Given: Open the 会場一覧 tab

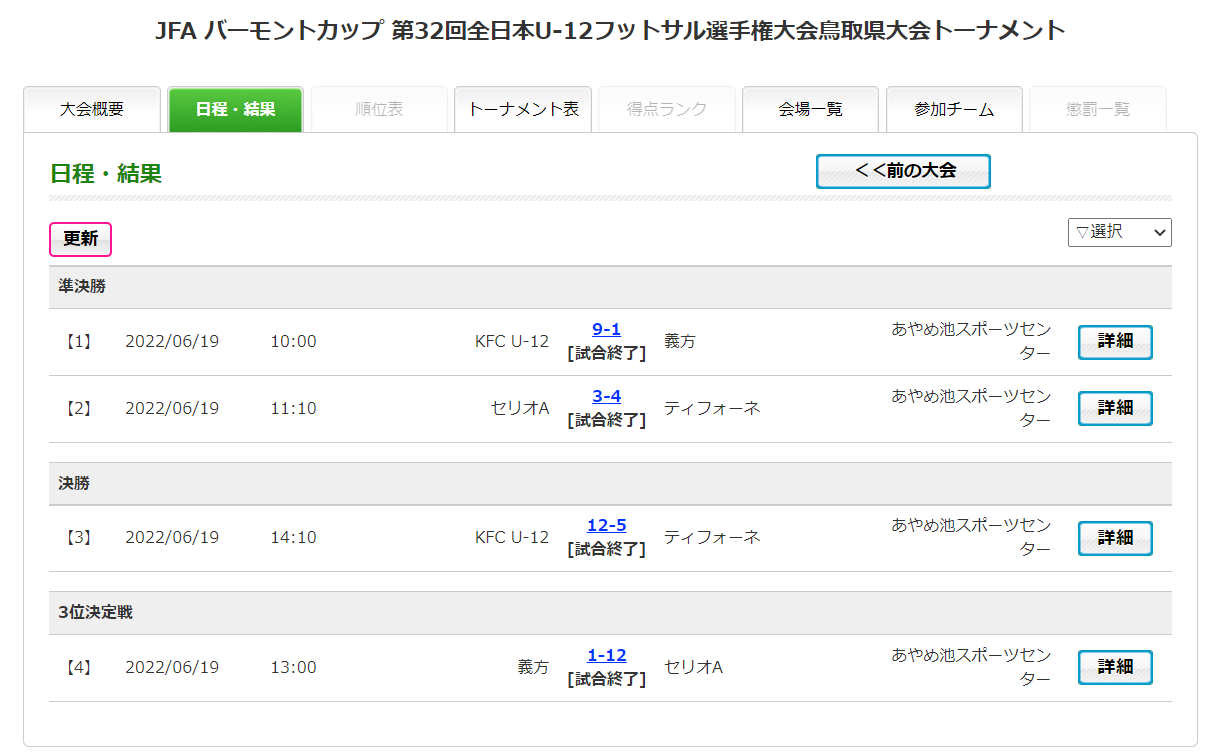Looking at the screenshot, I should point(811,109).
